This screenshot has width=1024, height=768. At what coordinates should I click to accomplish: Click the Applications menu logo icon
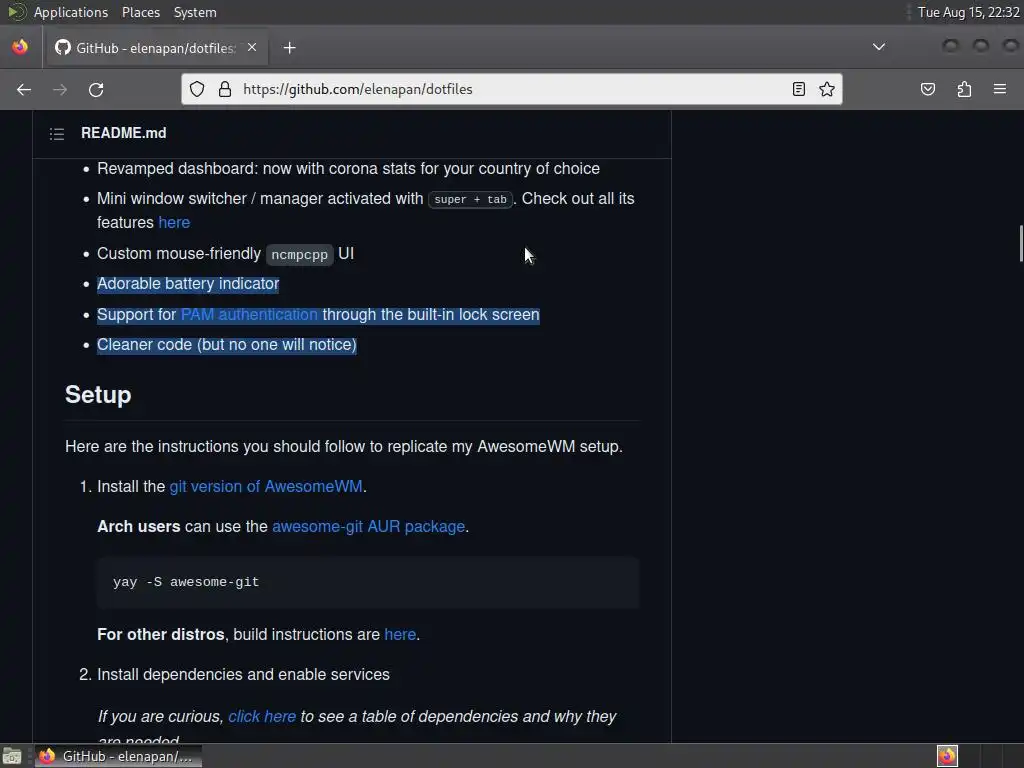click(16, 12)
